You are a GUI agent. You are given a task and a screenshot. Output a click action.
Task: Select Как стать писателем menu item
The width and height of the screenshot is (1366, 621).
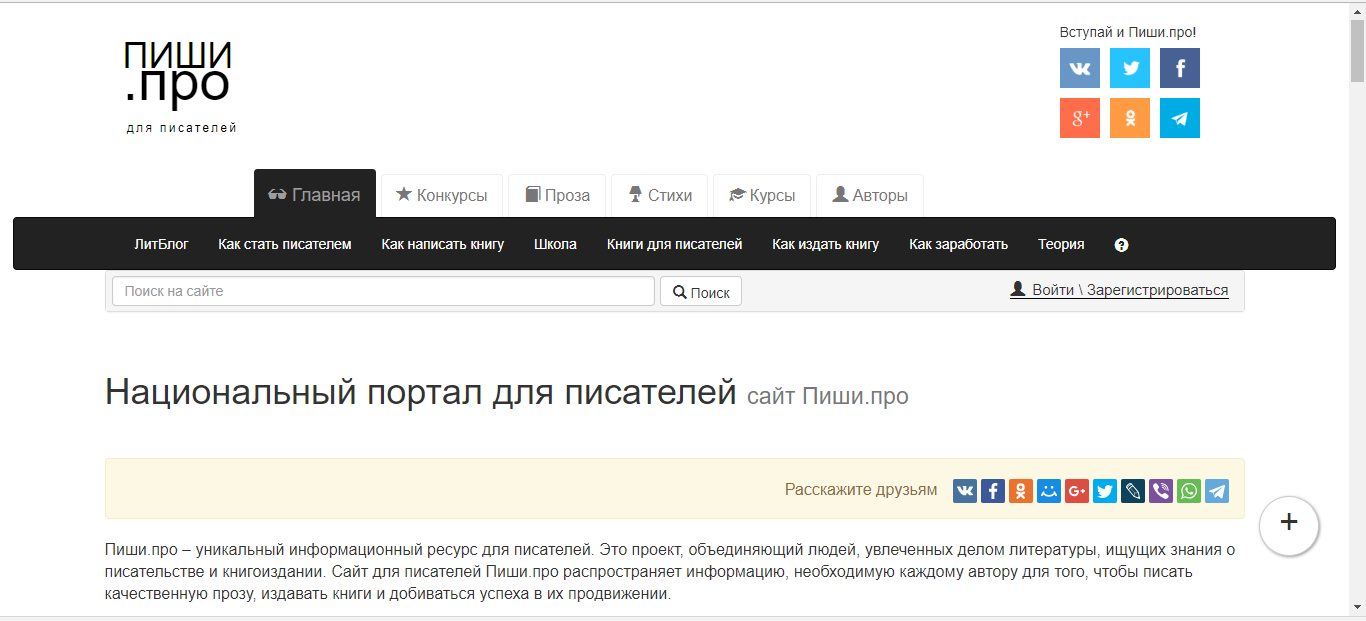click(285, 244)
